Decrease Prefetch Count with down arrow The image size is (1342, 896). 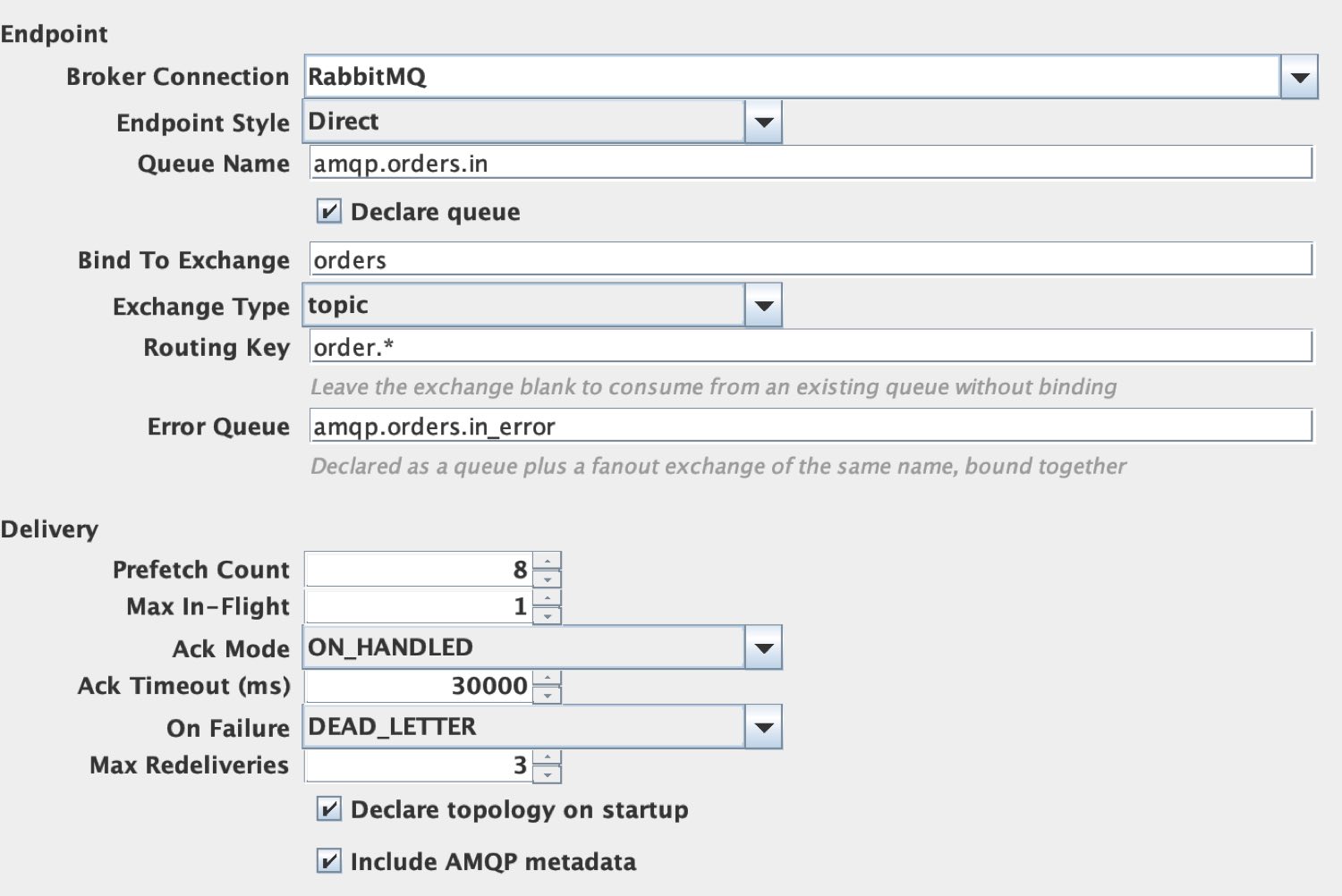pyautogui.click(x=547, y=579)
